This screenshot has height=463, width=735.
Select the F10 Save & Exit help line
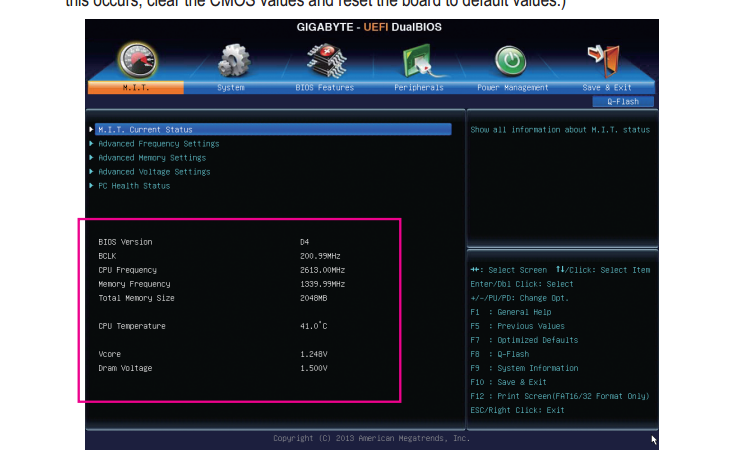coord(509,382)
